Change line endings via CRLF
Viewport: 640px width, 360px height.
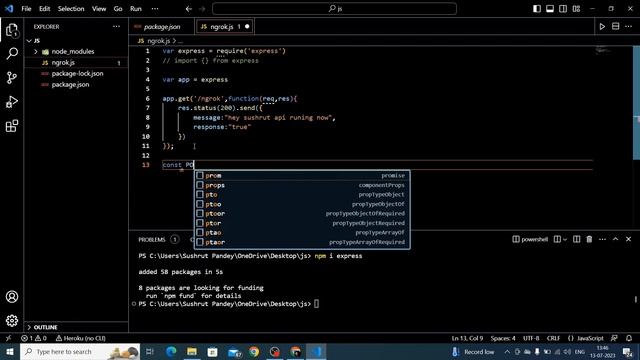pyautogui.click(x=553, y=338)
